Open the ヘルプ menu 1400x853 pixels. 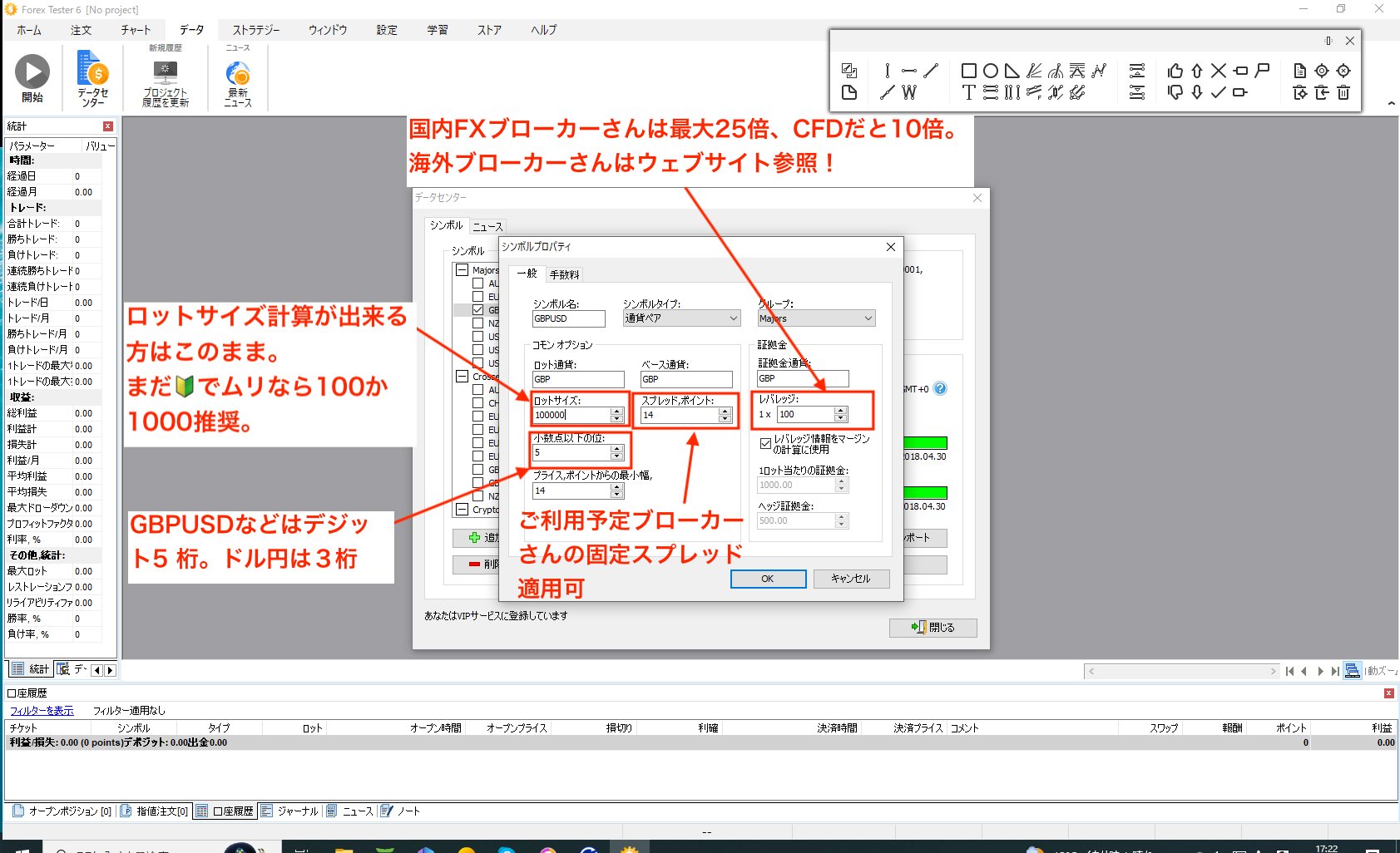tap(543, 30)
